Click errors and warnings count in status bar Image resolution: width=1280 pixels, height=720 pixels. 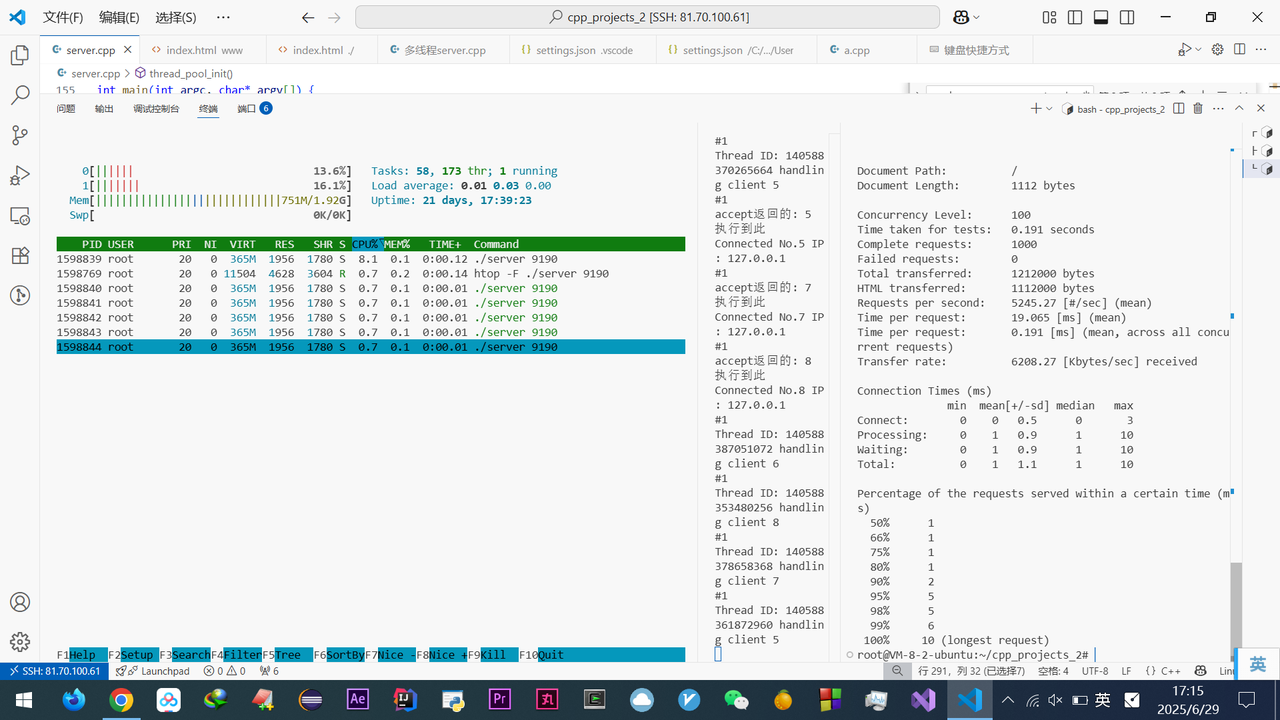(x=224, y=671)
